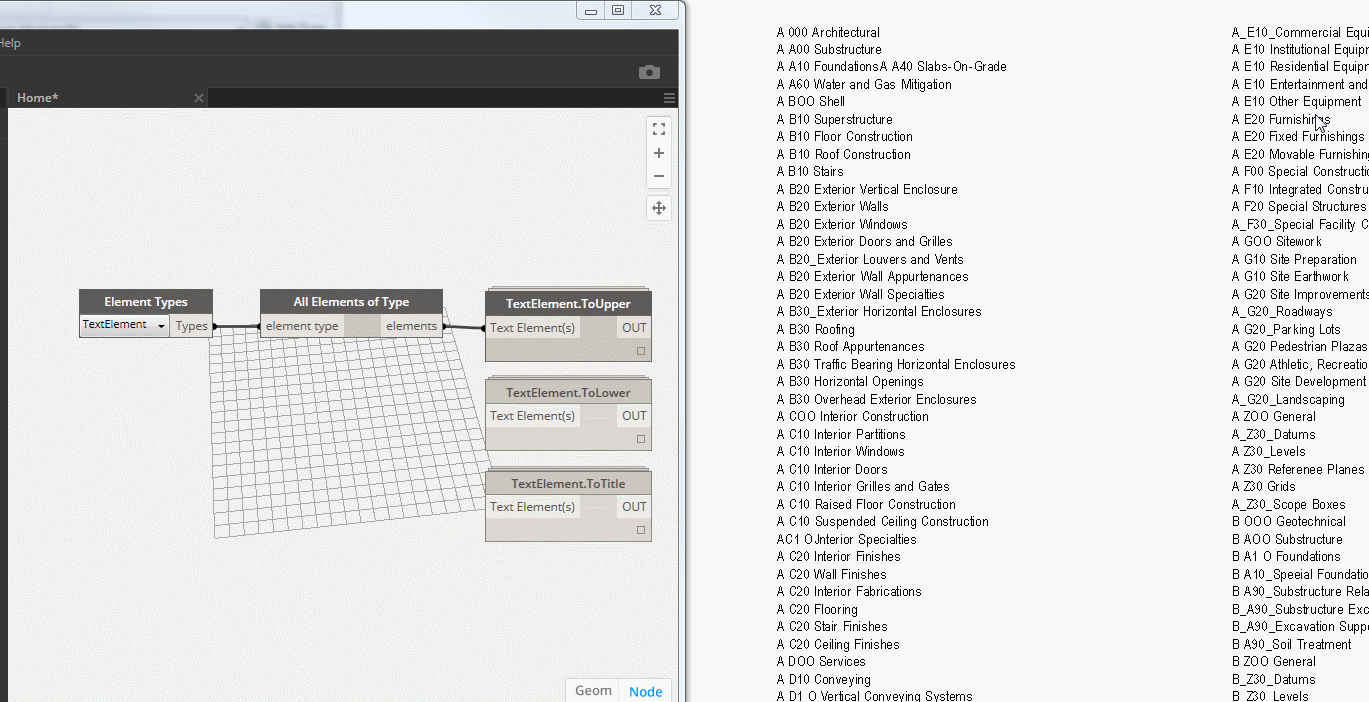Toggle preview on the TextElement.ToLower node
The height and width of the screenshot is (702, 1369).
coord(640,438)
